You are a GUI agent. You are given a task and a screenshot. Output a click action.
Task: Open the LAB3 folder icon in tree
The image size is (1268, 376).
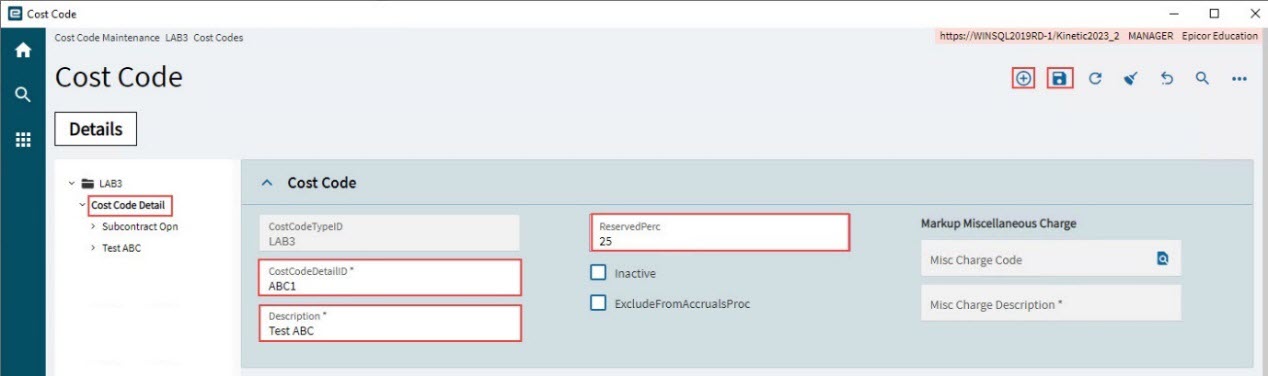click(89, 184)
